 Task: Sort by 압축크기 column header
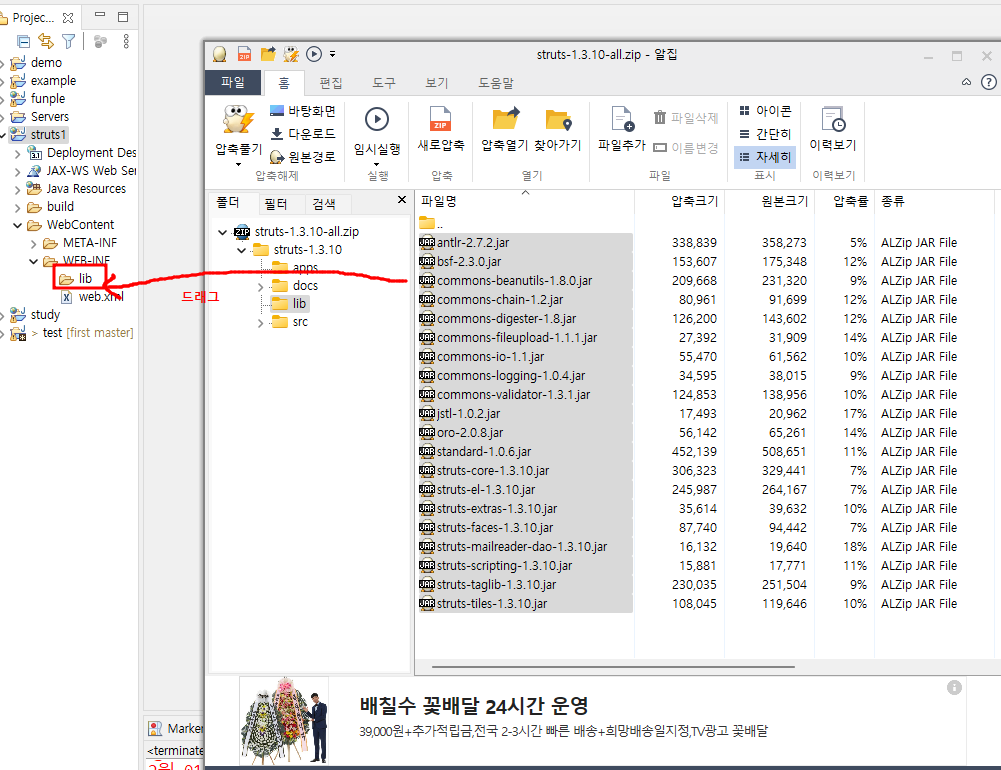tap(680, 201)
